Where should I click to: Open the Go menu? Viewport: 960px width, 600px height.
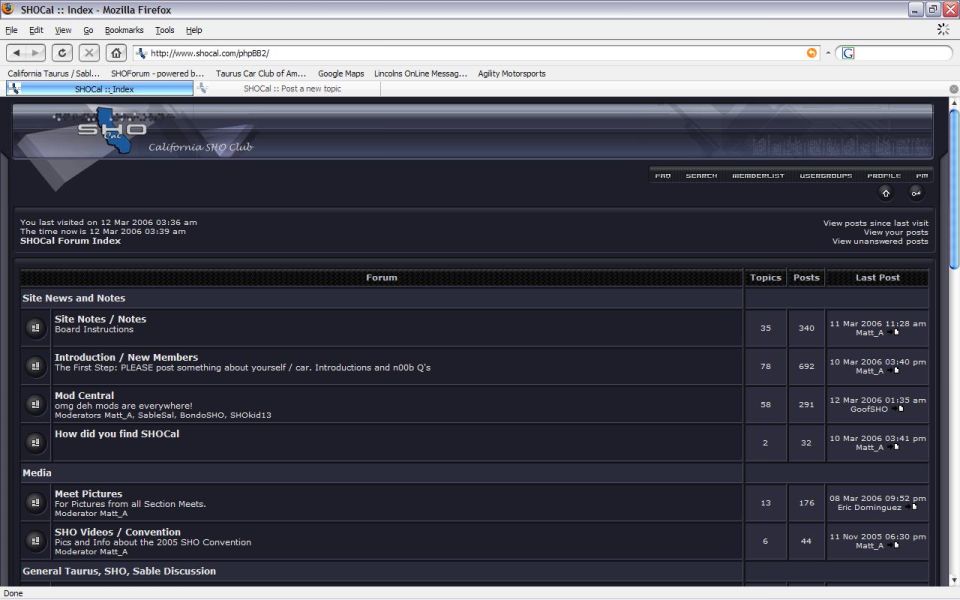coord(88,30)
